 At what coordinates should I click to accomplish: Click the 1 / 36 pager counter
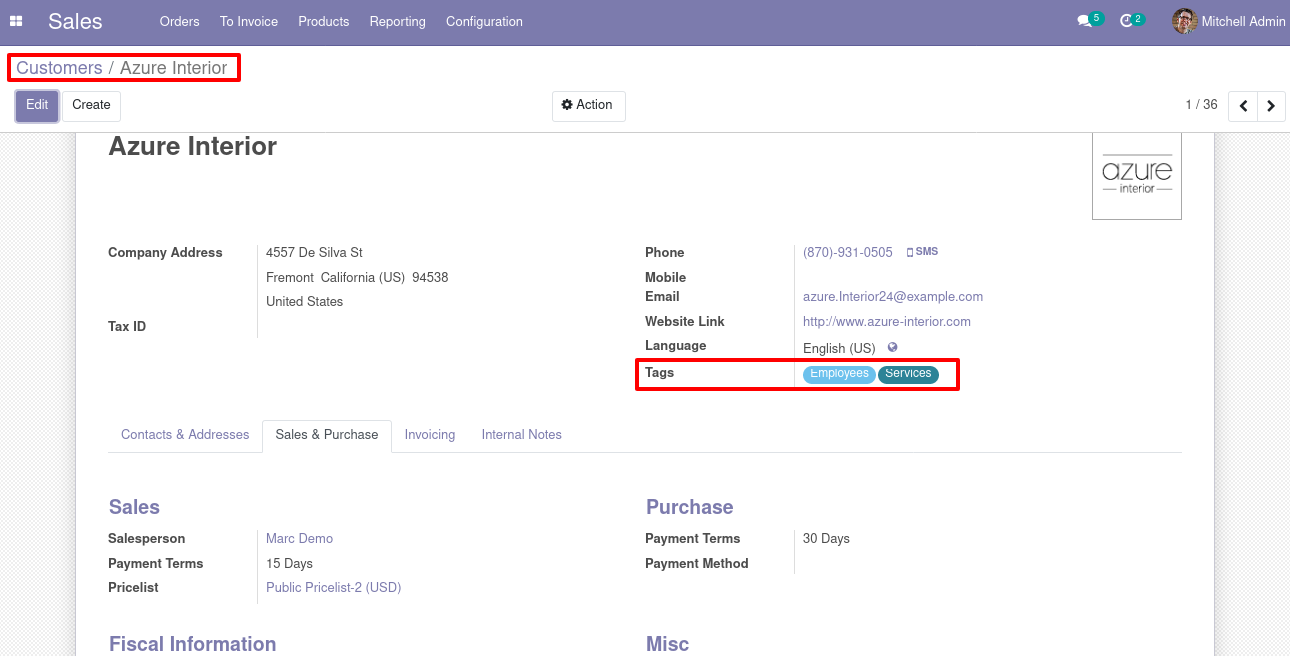pos(1201,105)
